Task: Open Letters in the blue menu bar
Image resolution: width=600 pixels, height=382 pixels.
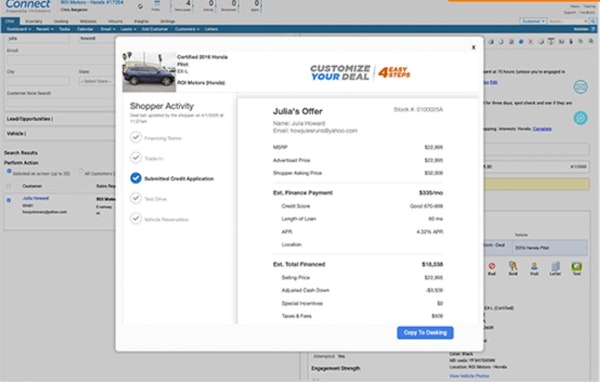Action: point(211,29)
